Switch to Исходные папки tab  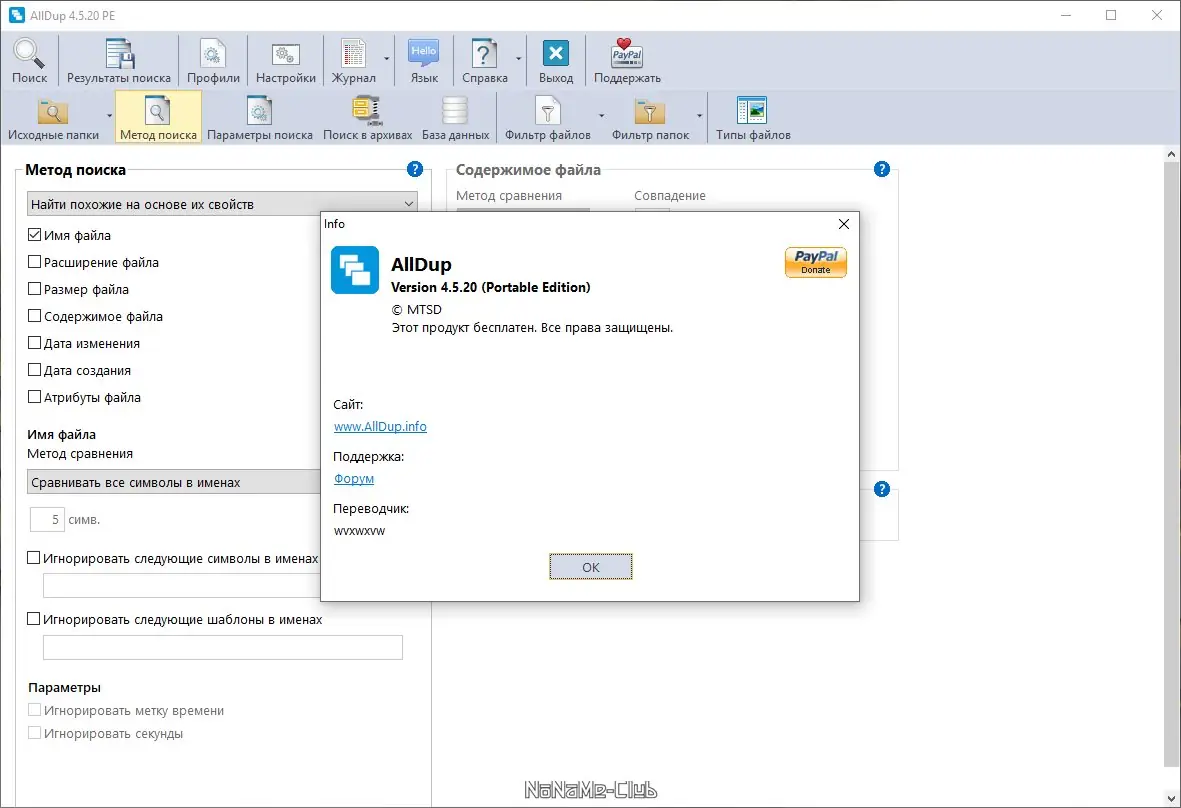[x=53, y=118]
